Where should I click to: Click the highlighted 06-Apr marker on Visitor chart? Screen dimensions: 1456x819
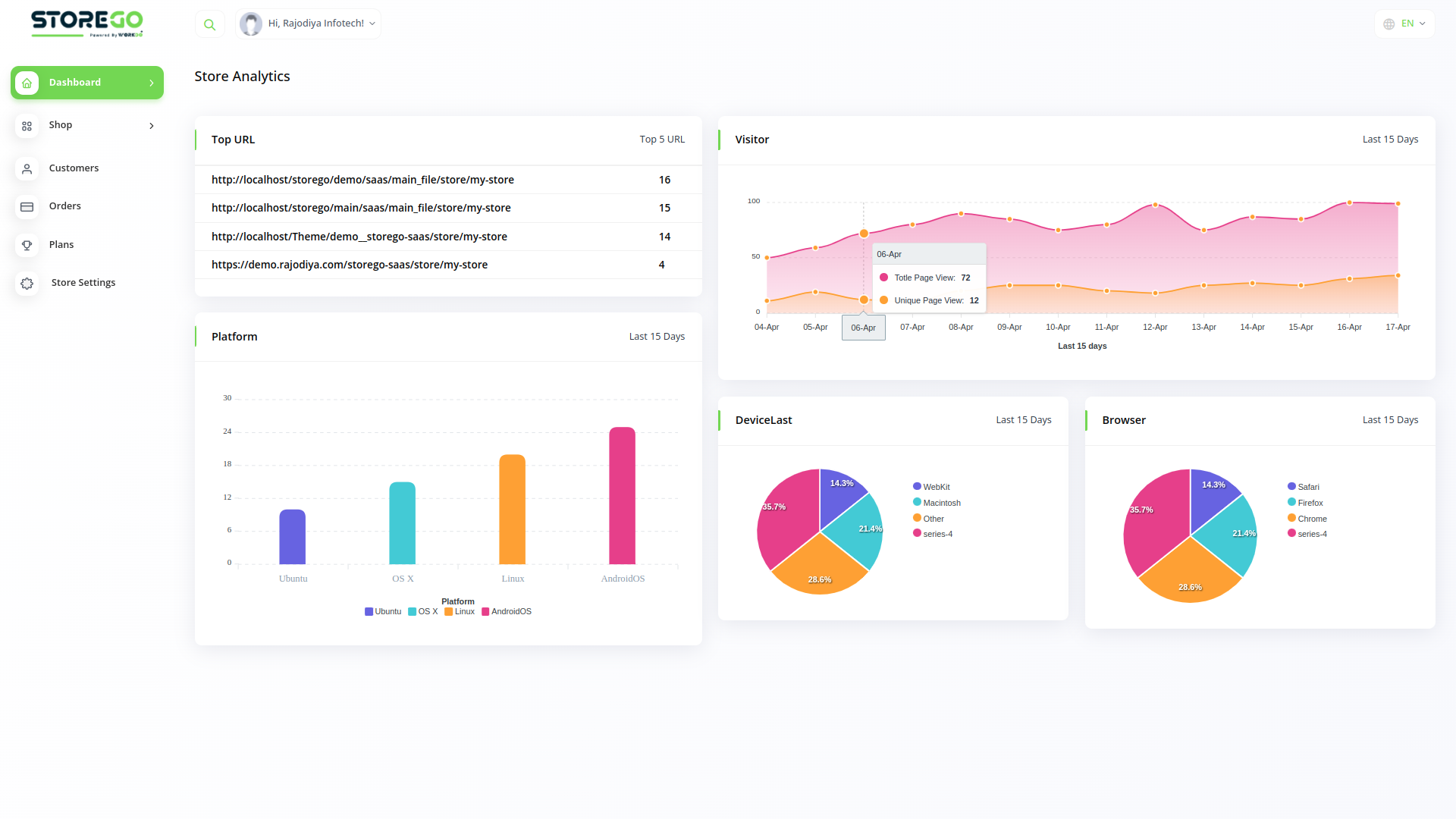[x=864, y=234]
